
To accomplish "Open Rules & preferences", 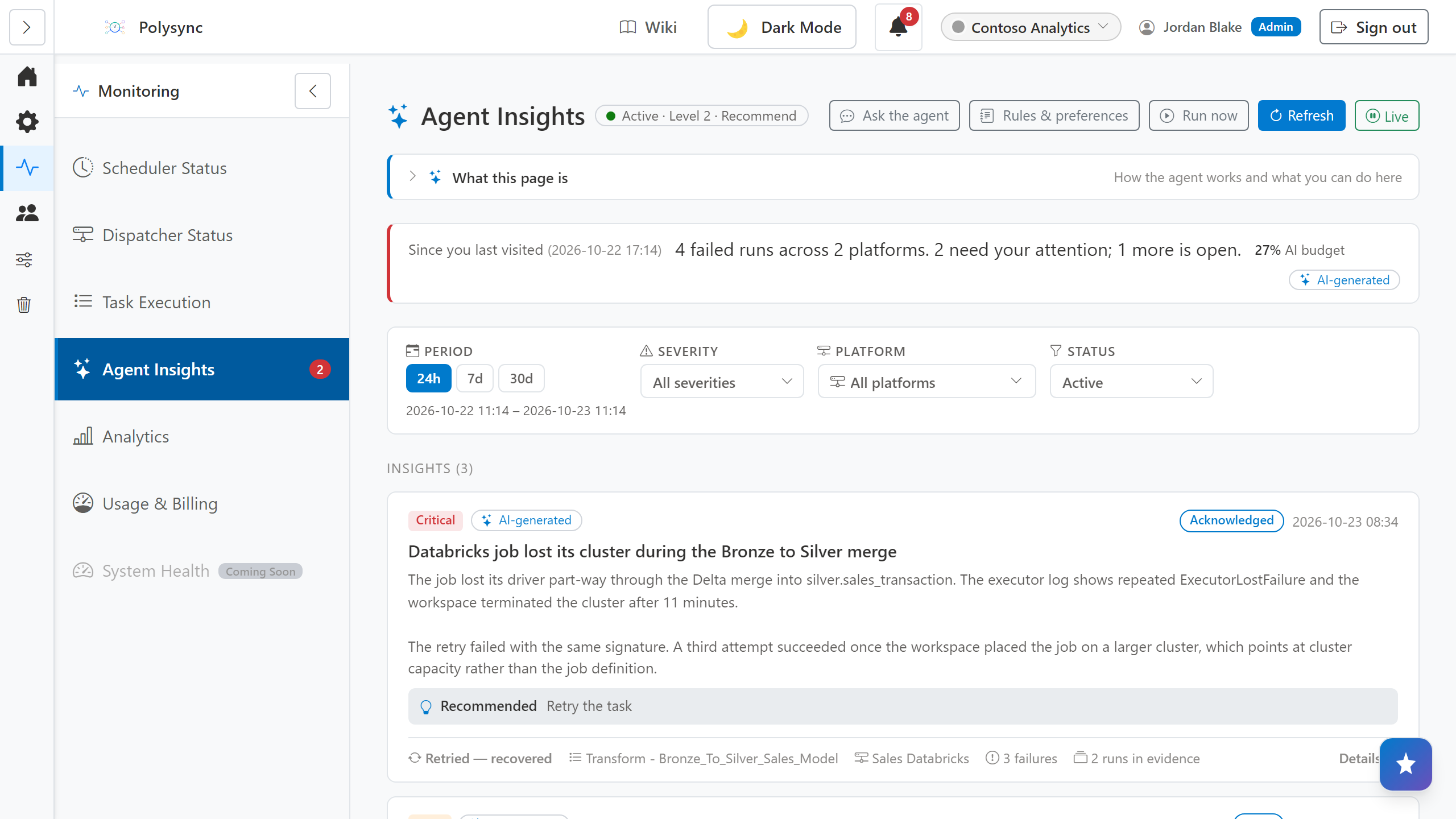I will 1054,115.
